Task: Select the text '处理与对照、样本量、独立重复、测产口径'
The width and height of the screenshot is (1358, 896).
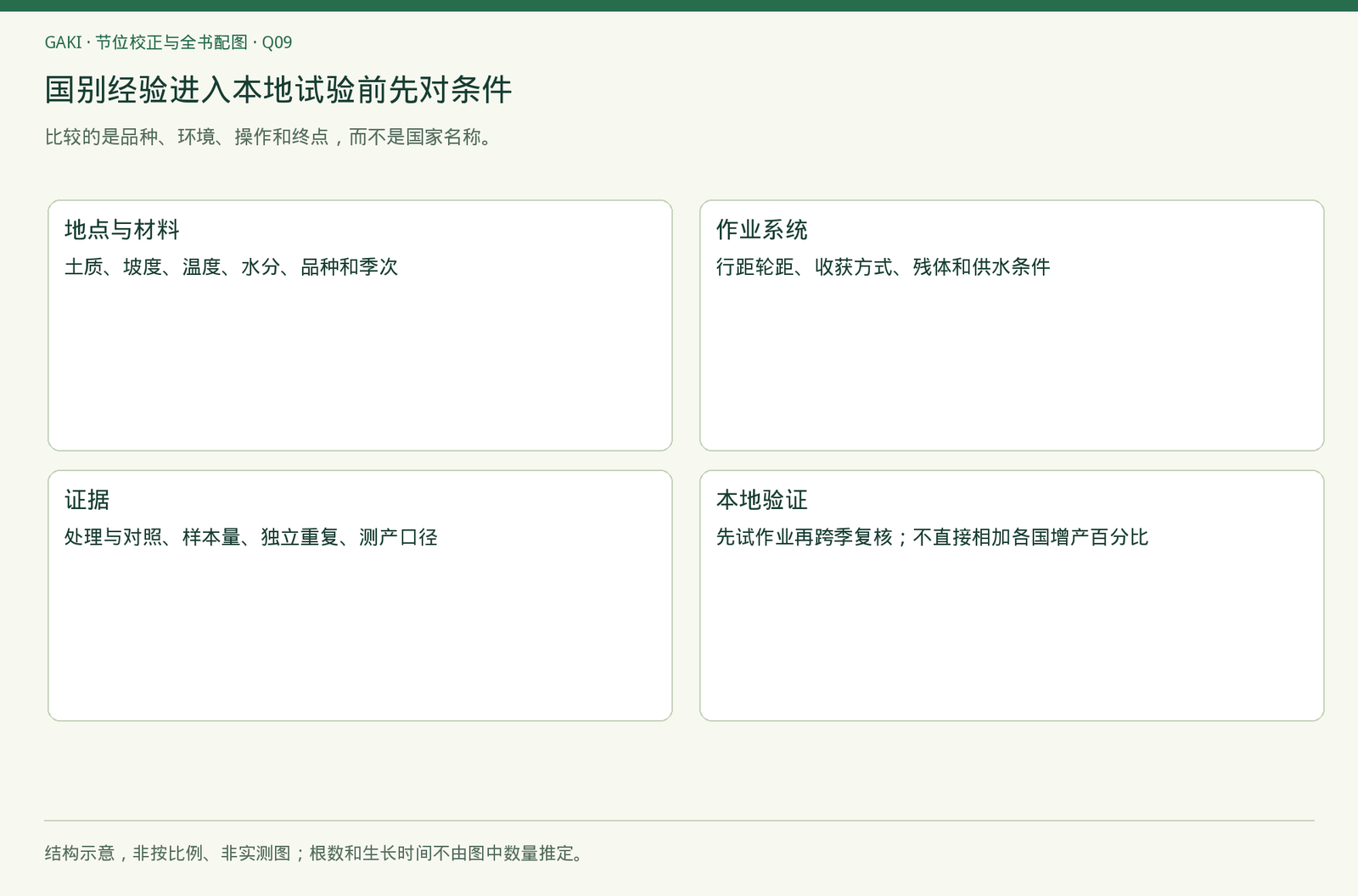Action: (x=251, y=537)
